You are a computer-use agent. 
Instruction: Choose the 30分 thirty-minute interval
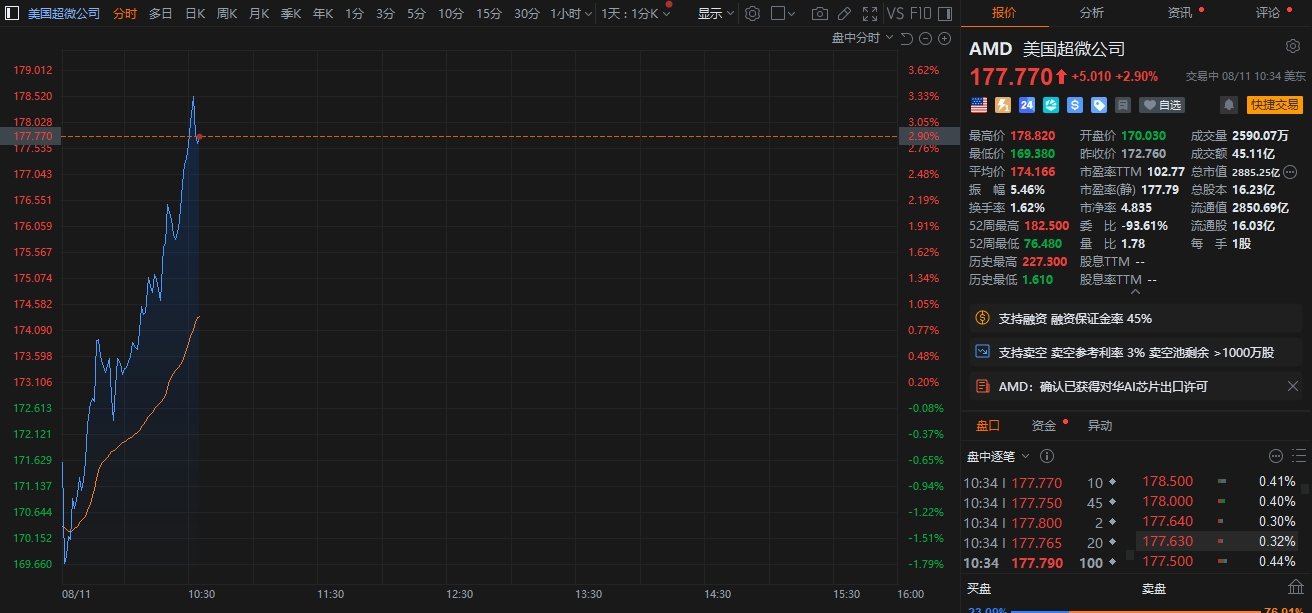click(527, 14)
